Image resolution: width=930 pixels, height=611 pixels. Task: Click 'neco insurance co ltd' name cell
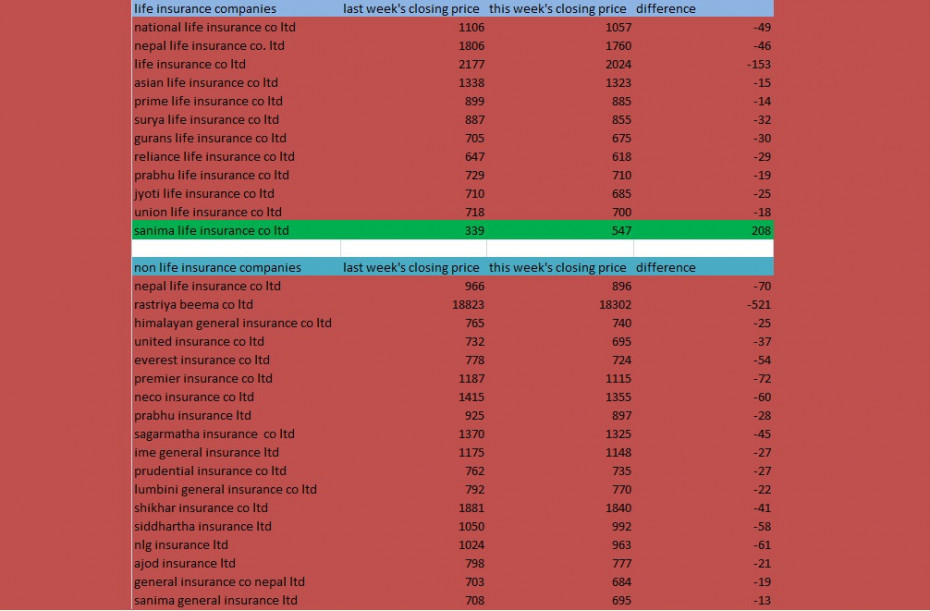[235, 396]
